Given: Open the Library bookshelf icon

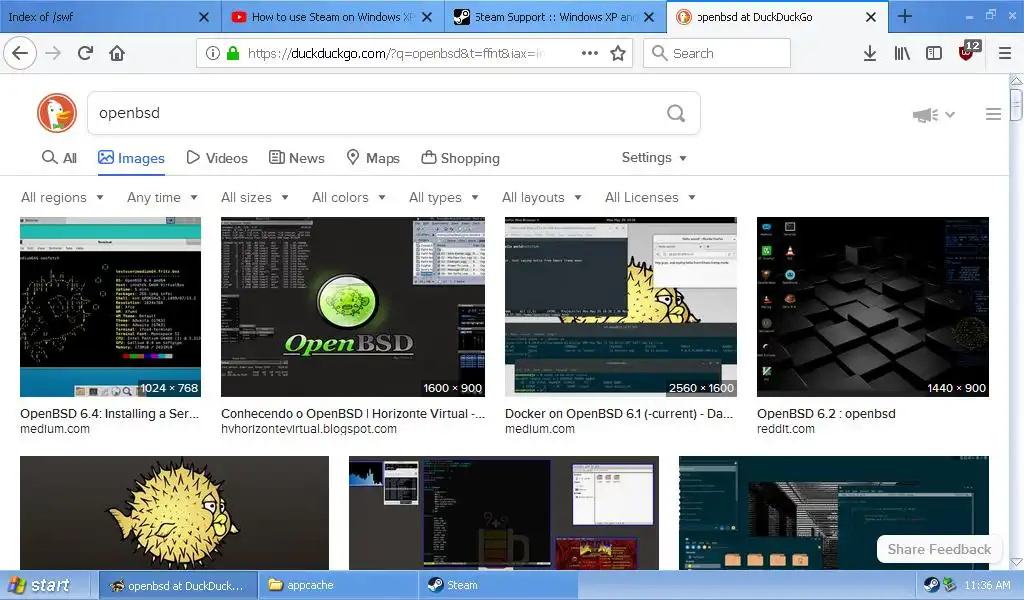Looking at the screenshot, I should click(902, 53).
